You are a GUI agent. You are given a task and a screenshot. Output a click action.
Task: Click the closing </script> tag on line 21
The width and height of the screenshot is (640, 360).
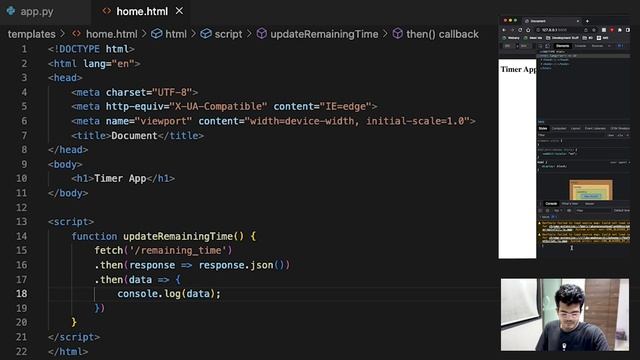[74, 337]
